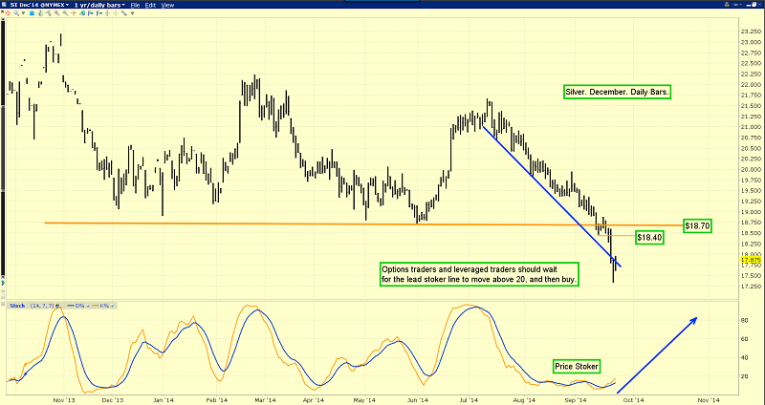The width and height of the screenshot is (765, 405).
Task: Open the Edit menu
Action: [x=151, y=5]
